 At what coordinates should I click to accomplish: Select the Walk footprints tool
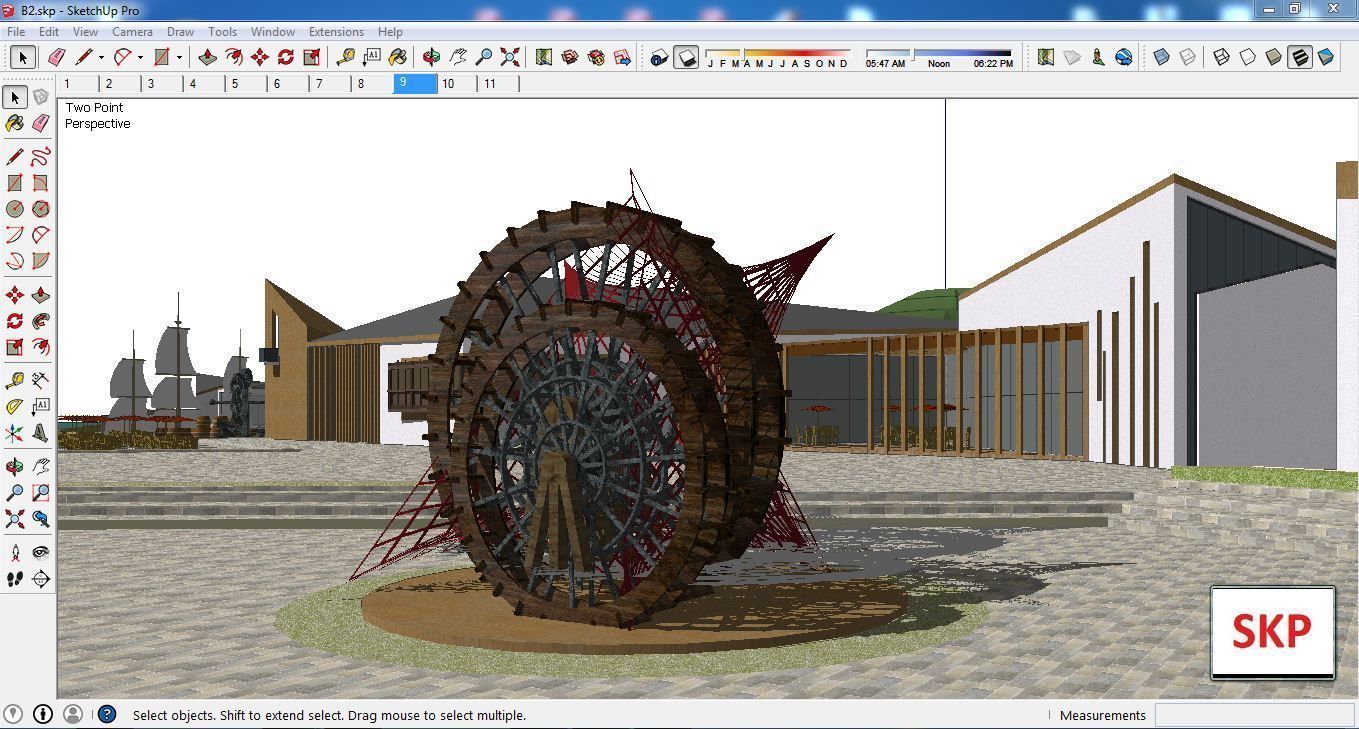click(14, 579)
